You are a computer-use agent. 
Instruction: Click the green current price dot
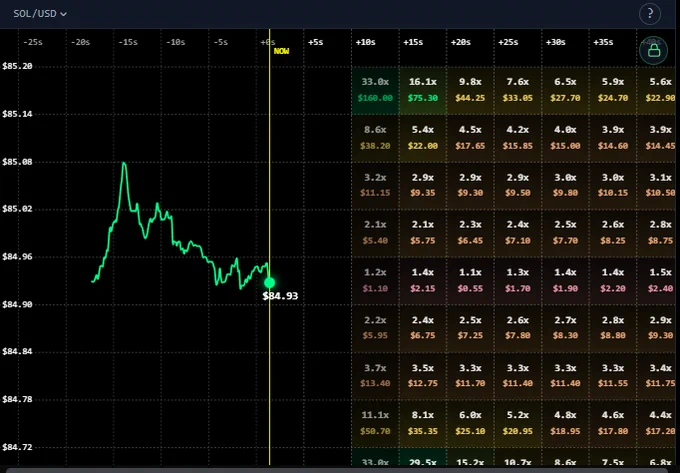pyautogui.click(x=269, y=283)
